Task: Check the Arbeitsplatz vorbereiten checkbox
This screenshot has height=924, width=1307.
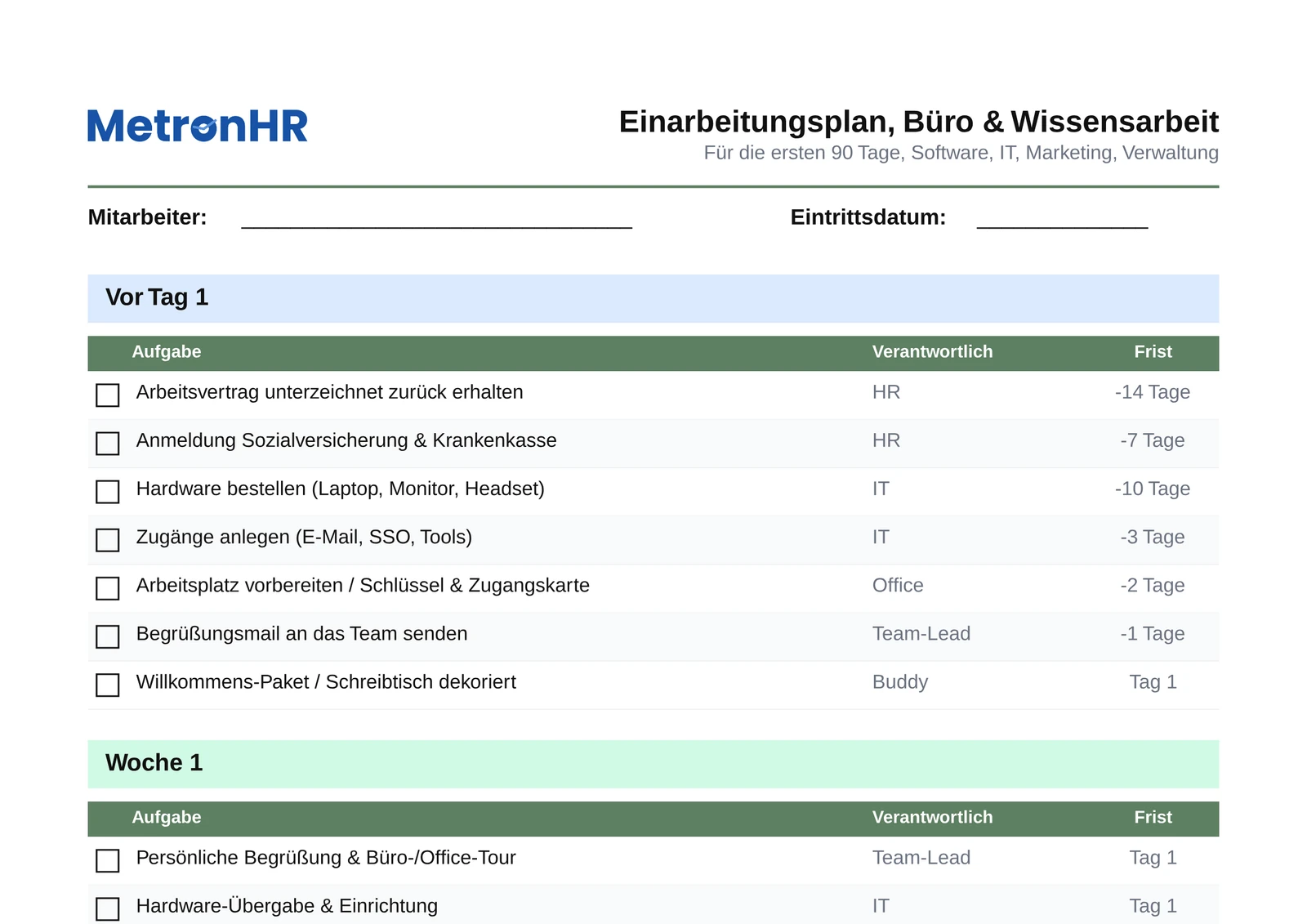Action: click(107, 588)
